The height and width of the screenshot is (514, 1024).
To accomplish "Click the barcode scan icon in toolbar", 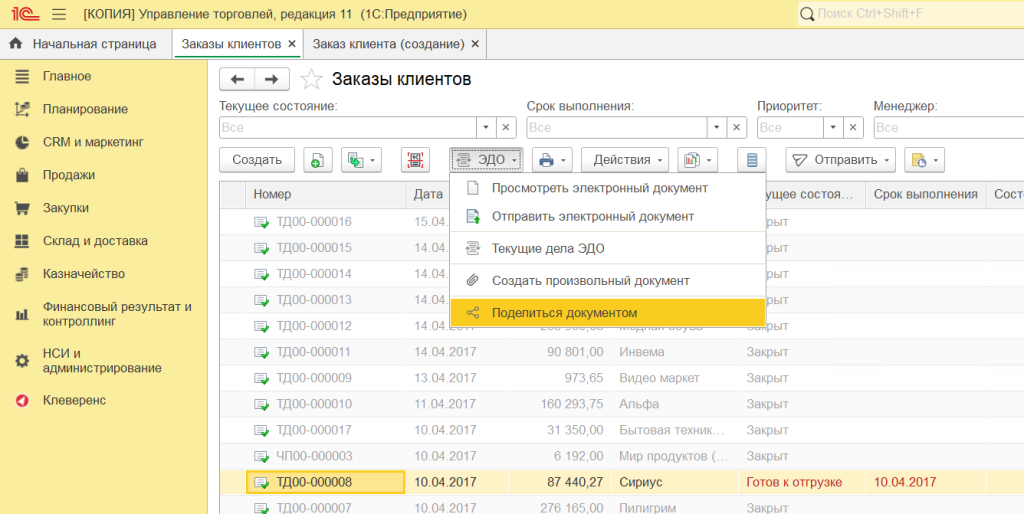I will [x=415, y=160].
